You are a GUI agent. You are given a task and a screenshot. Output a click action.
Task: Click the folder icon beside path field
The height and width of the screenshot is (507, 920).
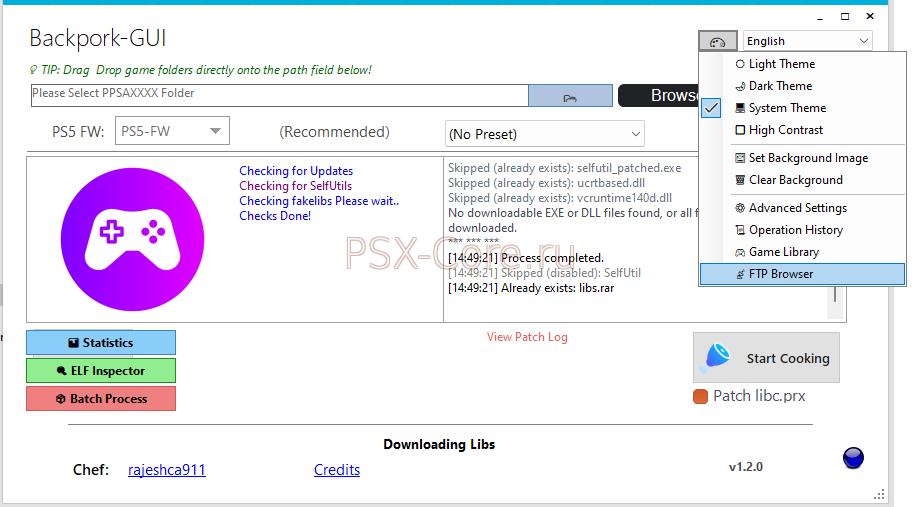point(570,96)
